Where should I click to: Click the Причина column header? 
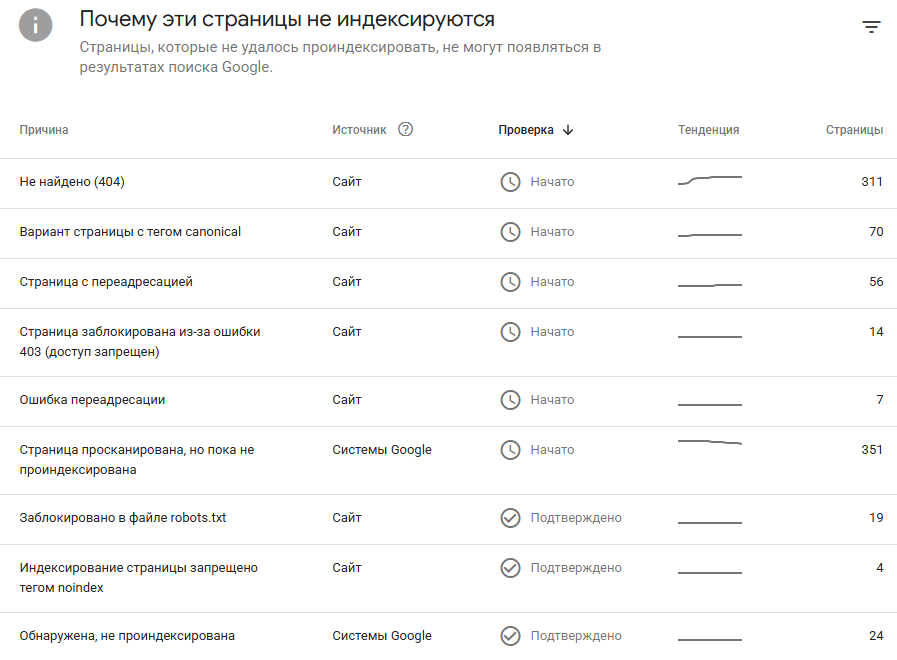pos(44,130)
